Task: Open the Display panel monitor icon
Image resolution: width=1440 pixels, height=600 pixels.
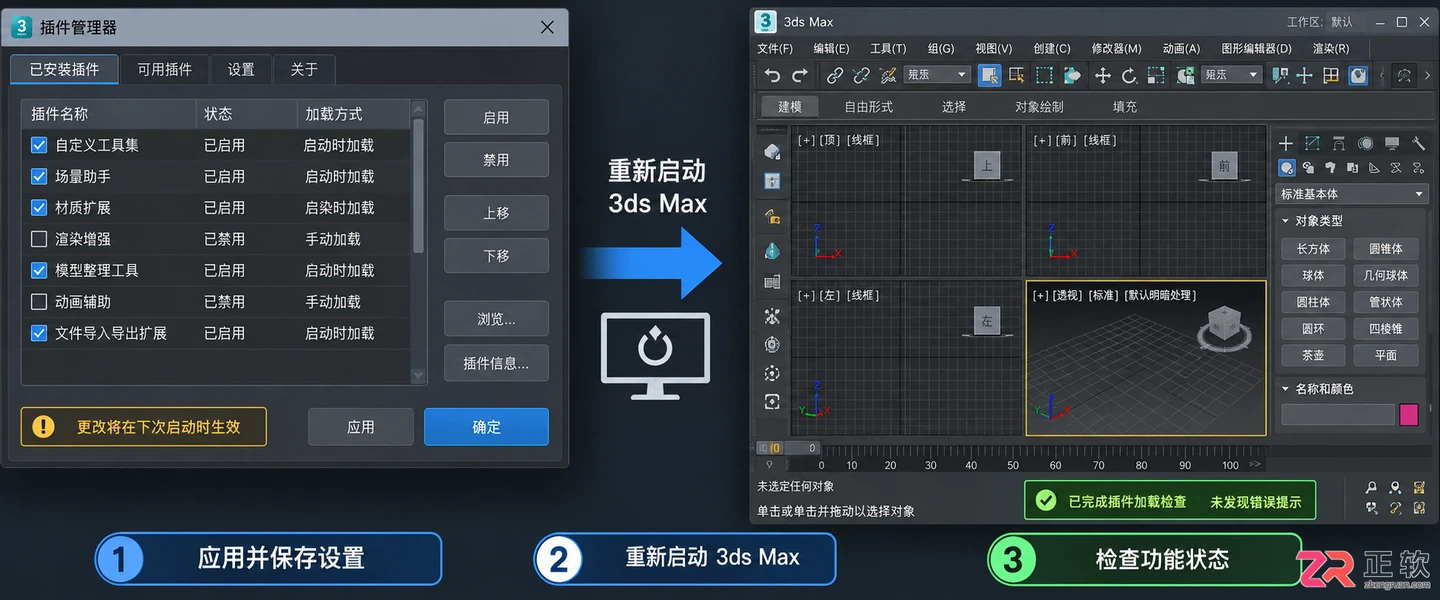Action: (x=1391, y=144)
